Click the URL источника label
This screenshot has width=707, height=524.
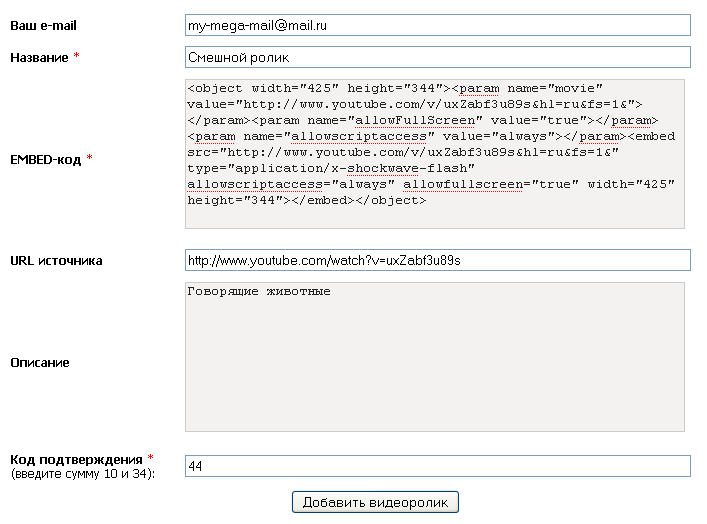coord(56,261)
